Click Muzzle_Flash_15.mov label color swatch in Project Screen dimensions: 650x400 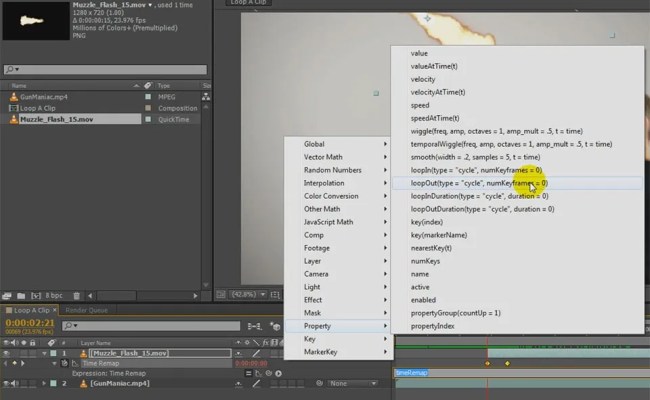point(148,119)
